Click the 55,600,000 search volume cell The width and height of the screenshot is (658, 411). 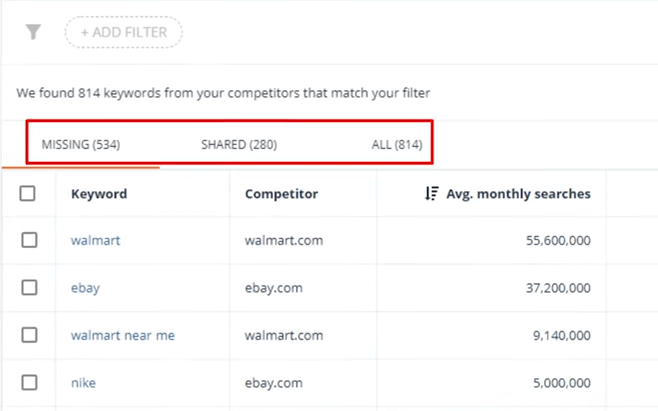click(x=558, y=240)
